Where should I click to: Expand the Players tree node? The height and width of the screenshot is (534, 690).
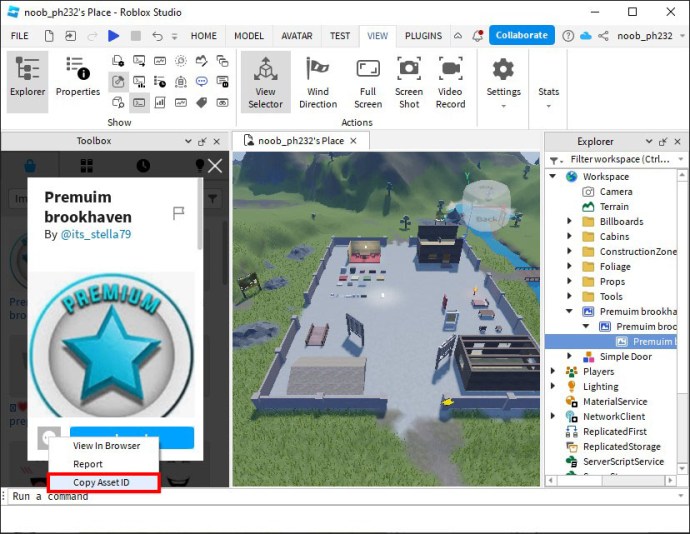coord(554,372)
